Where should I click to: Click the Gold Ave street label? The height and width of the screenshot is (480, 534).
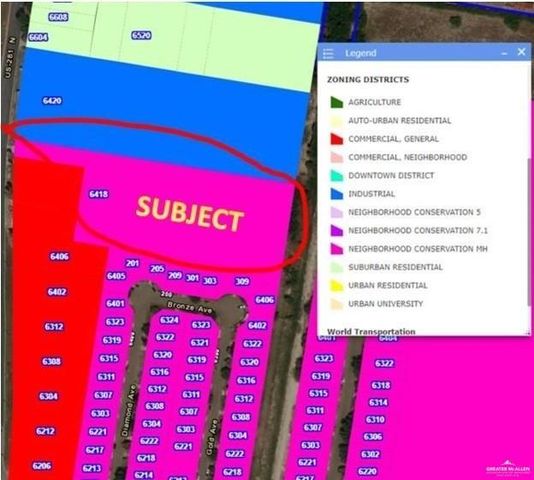point(211,437)
